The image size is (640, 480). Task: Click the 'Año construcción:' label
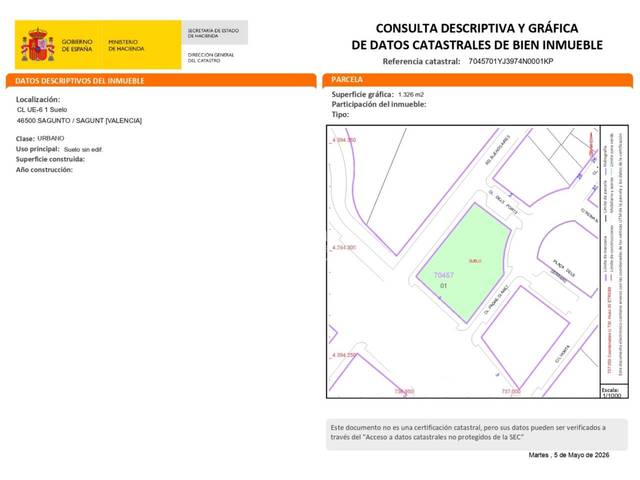point(44,169)
